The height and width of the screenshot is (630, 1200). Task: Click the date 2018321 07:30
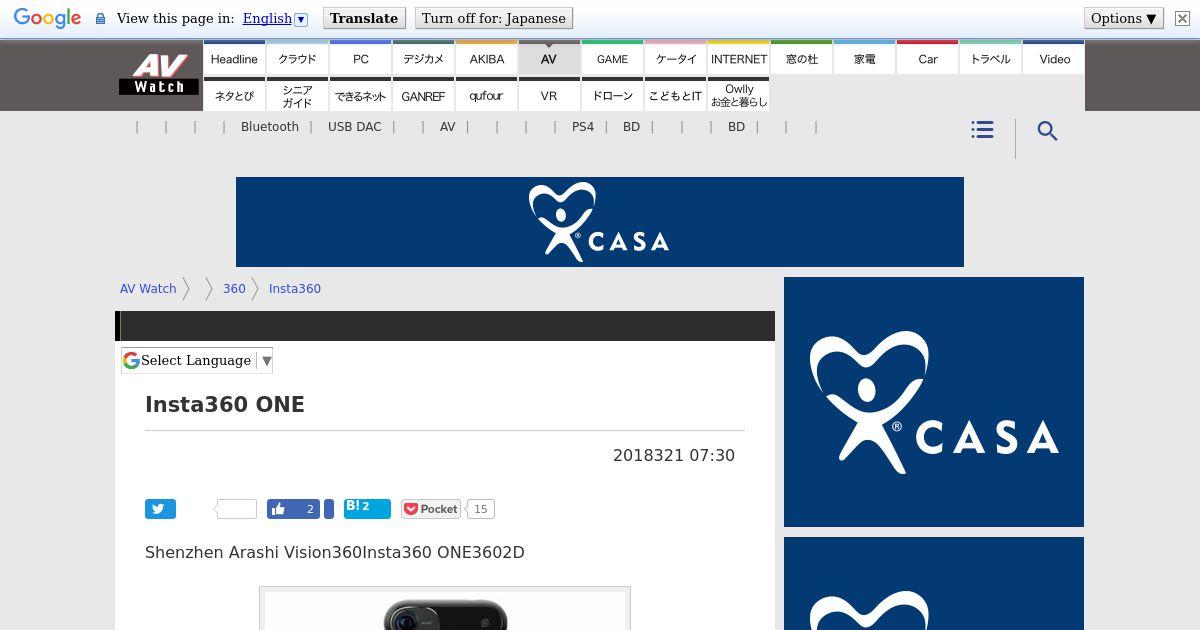click(x=674, y=455)
